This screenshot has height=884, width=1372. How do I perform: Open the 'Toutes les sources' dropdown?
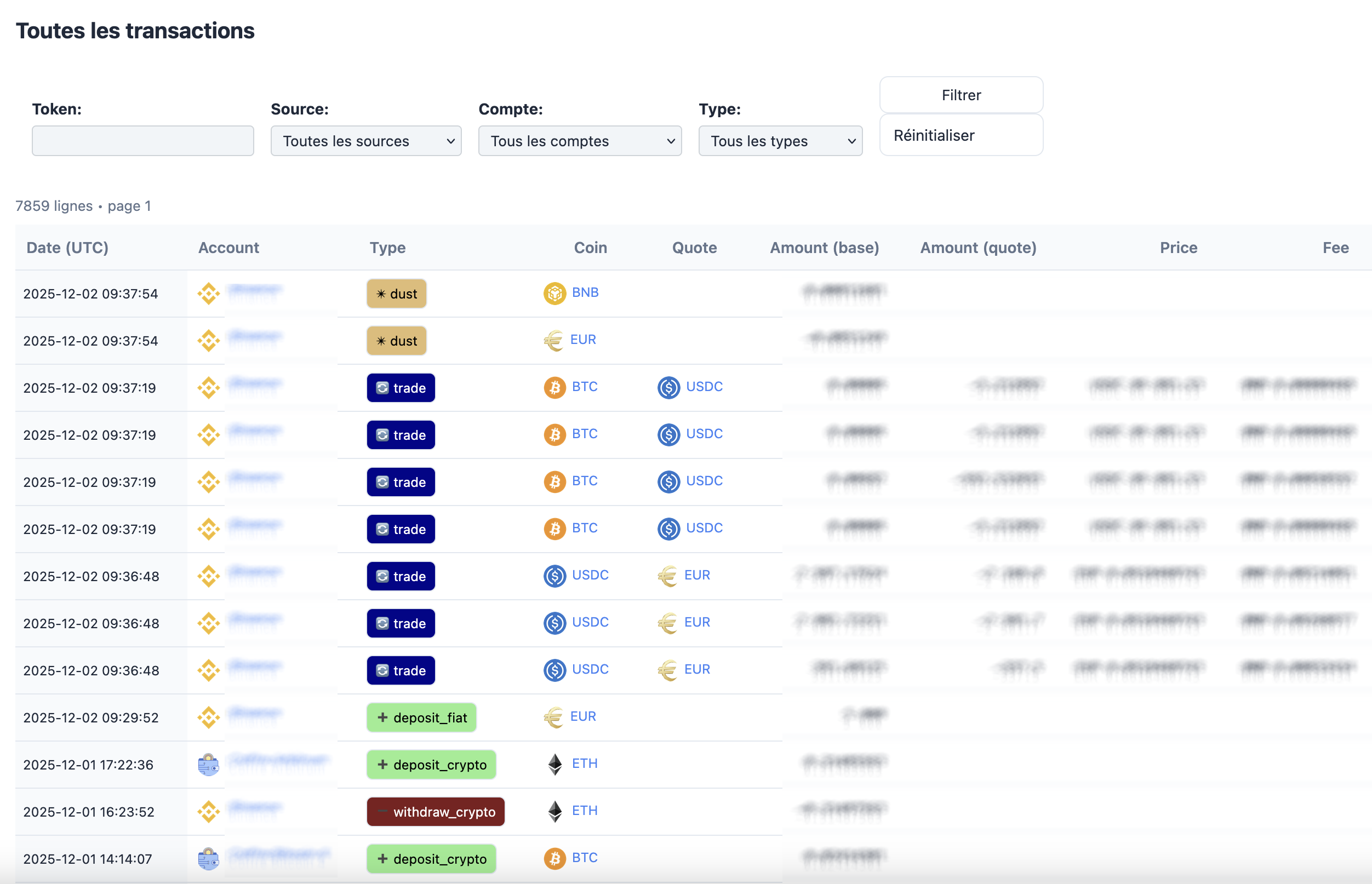point(366,141)
